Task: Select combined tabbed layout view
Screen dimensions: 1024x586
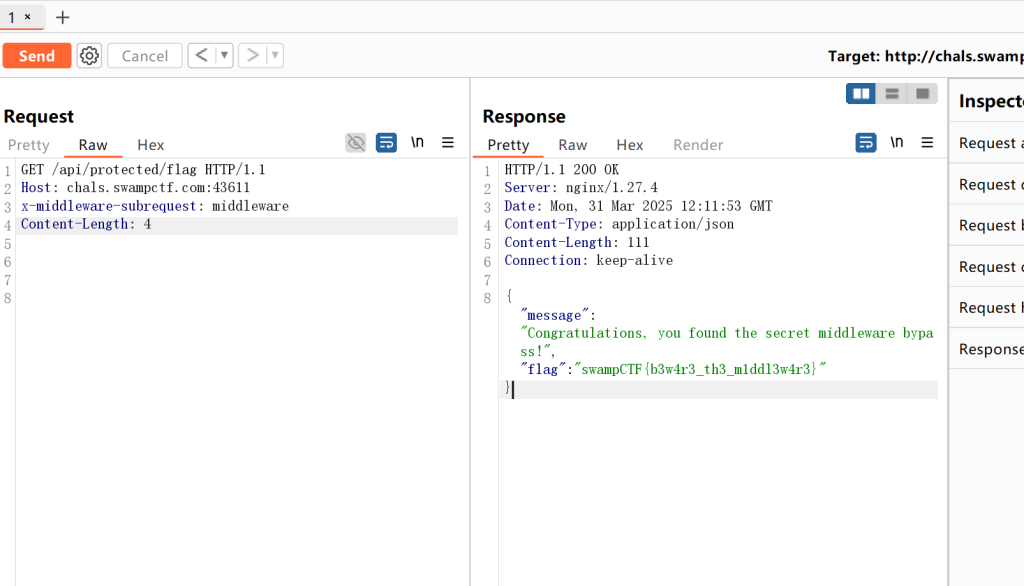Action: tap(922, 94)
